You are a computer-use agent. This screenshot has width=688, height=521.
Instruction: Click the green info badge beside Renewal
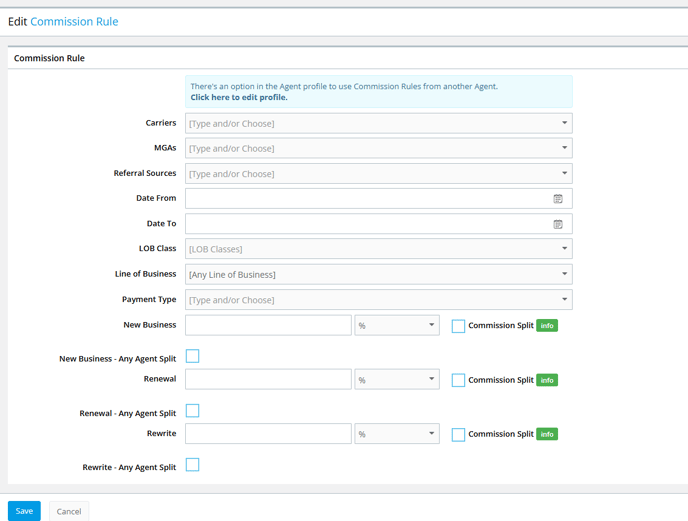tap(547, 380)
